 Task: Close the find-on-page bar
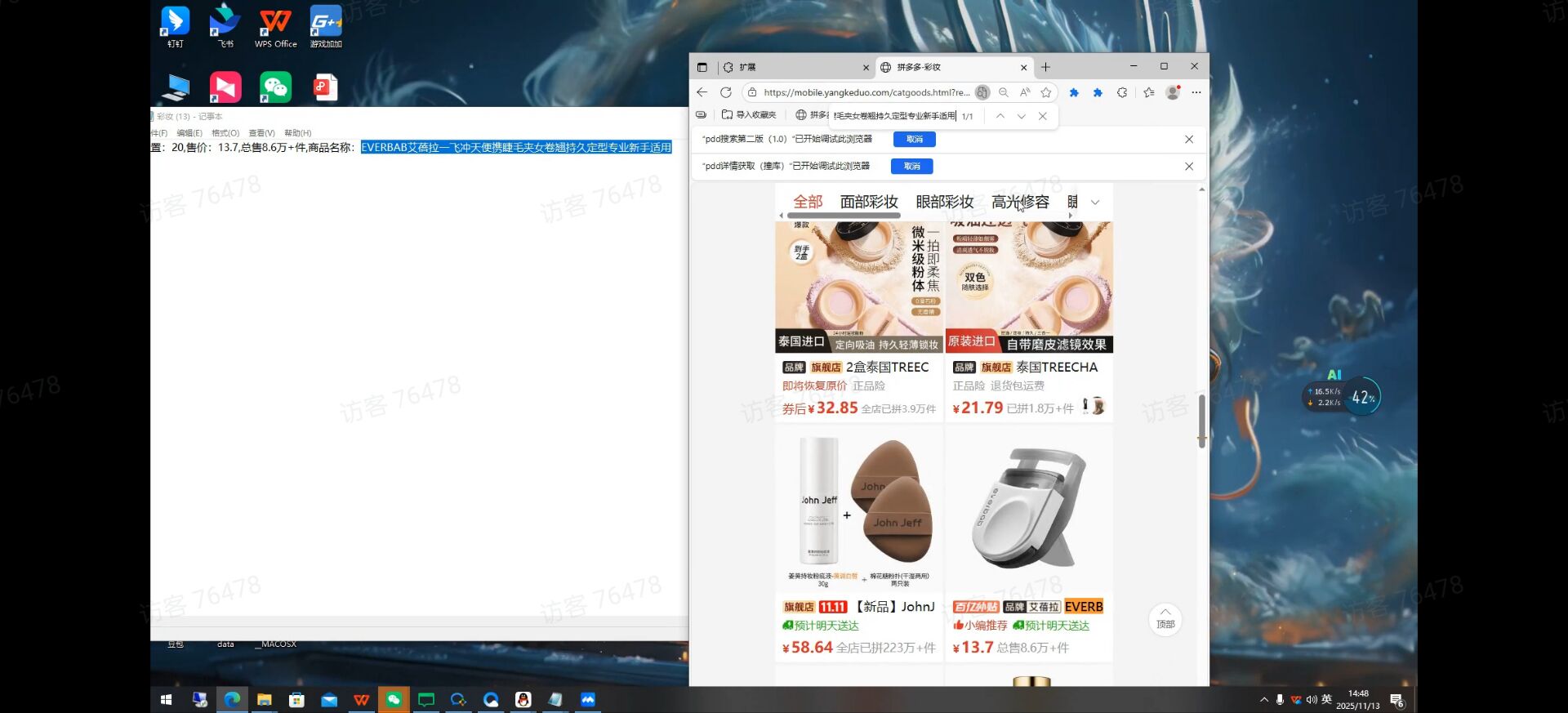click(1043, 116)
